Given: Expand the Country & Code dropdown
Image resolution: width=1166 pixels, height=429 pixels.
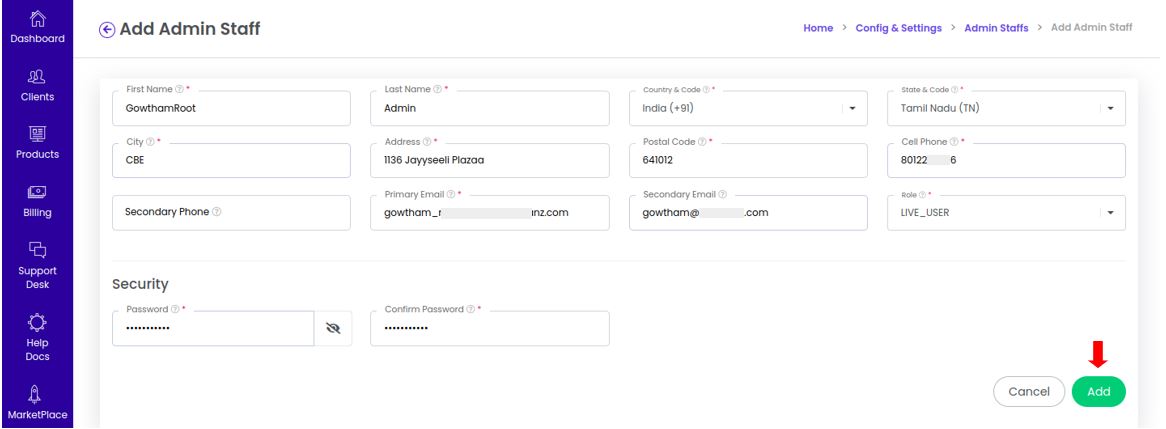Looking at the screenshot, I should point(853,109).
